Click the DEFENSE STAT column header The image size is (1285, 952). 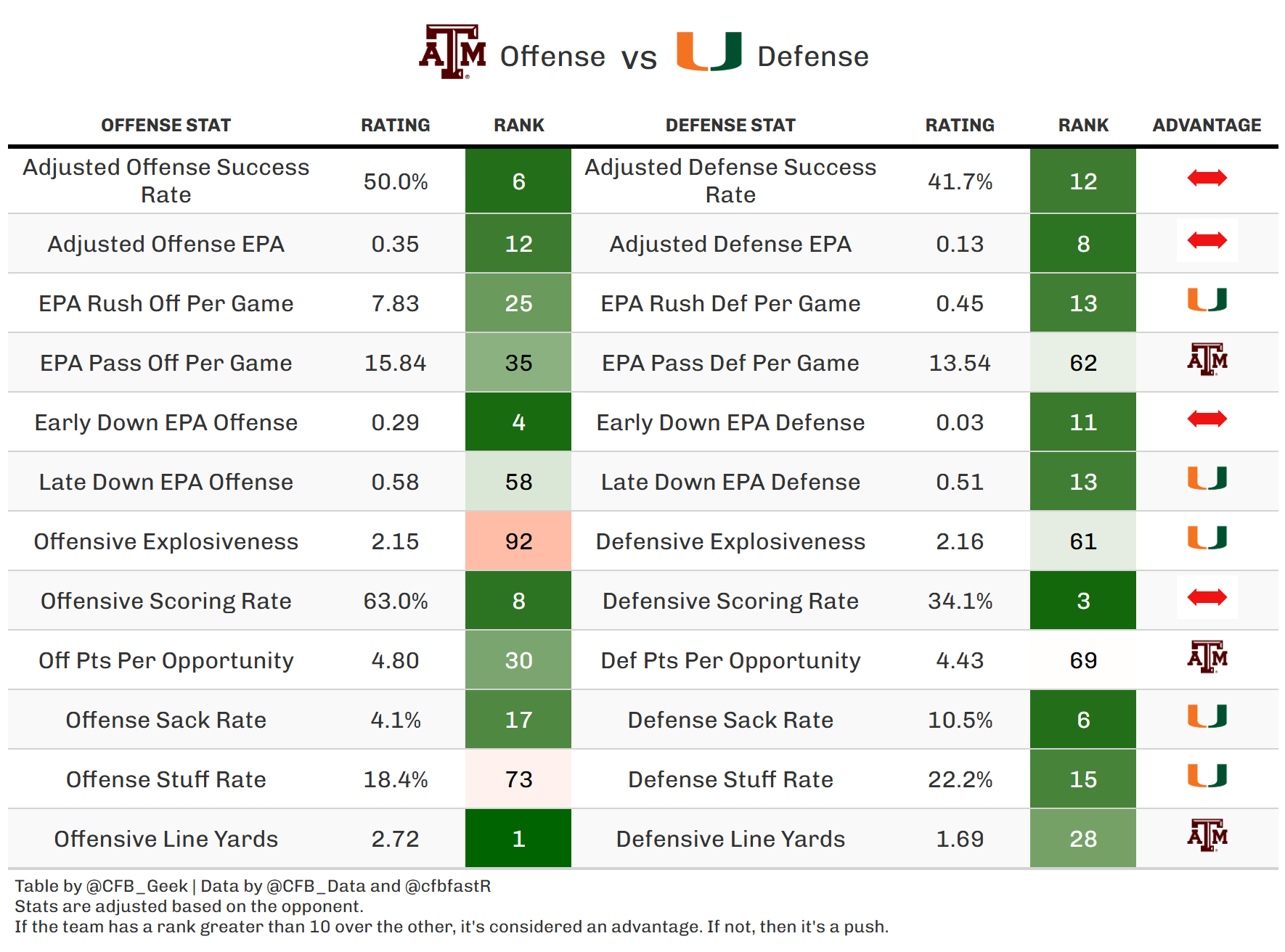point(730,125)
